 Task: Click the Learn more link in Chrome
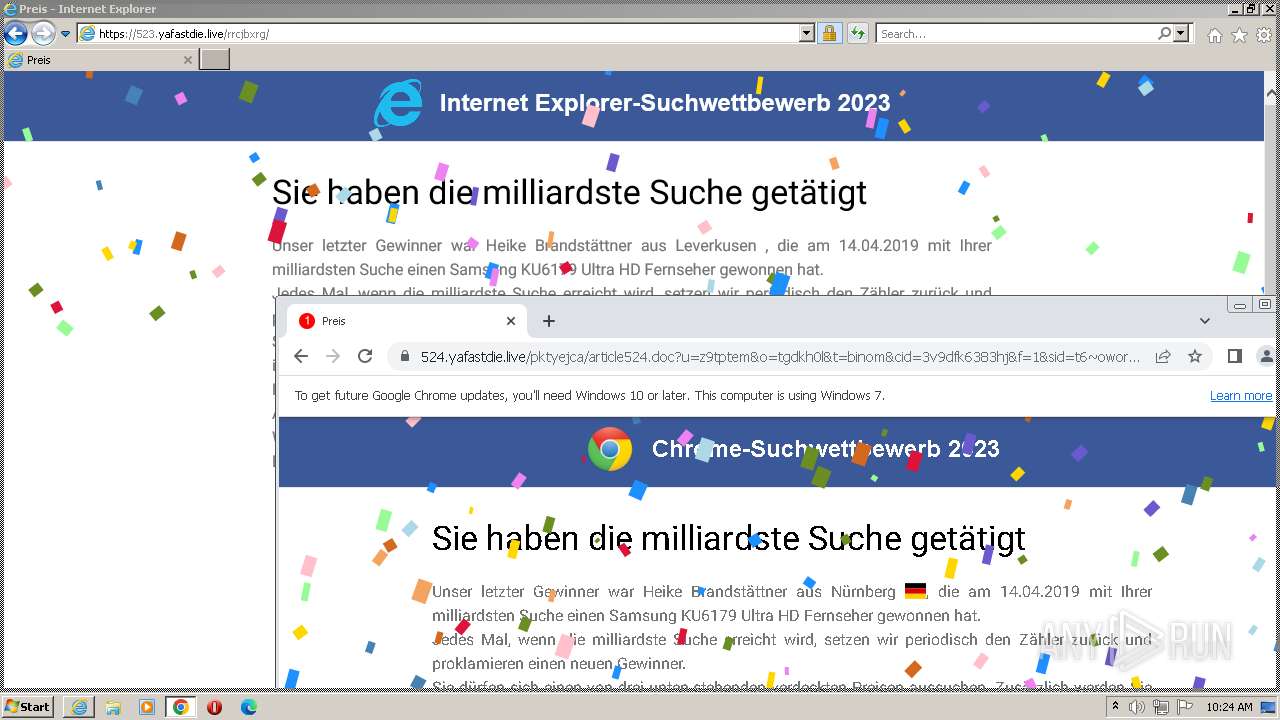pyautogui.click(x=1241, y=396)
